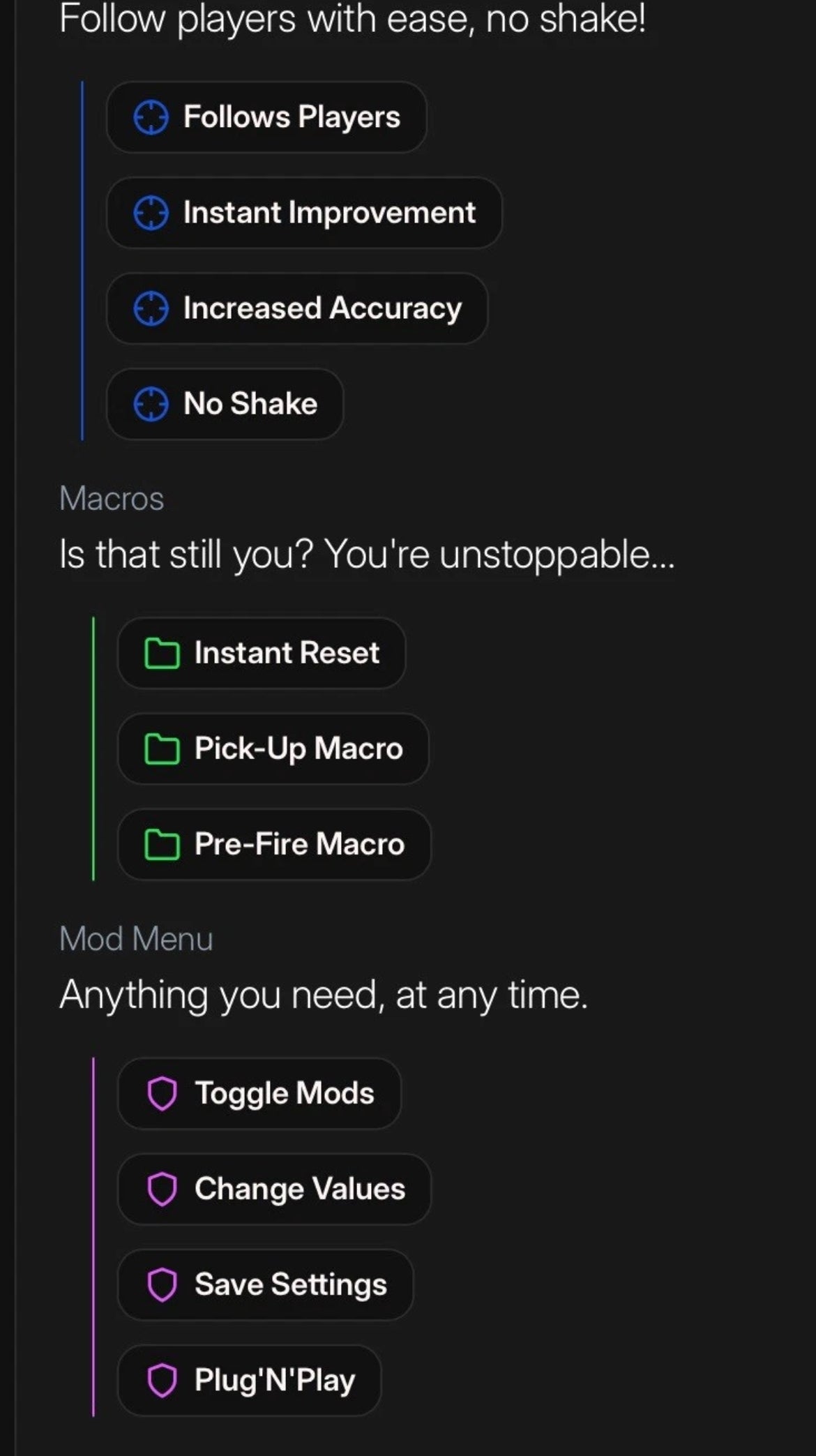Click crosshair icon beside Follows Players

pos(151,117)
